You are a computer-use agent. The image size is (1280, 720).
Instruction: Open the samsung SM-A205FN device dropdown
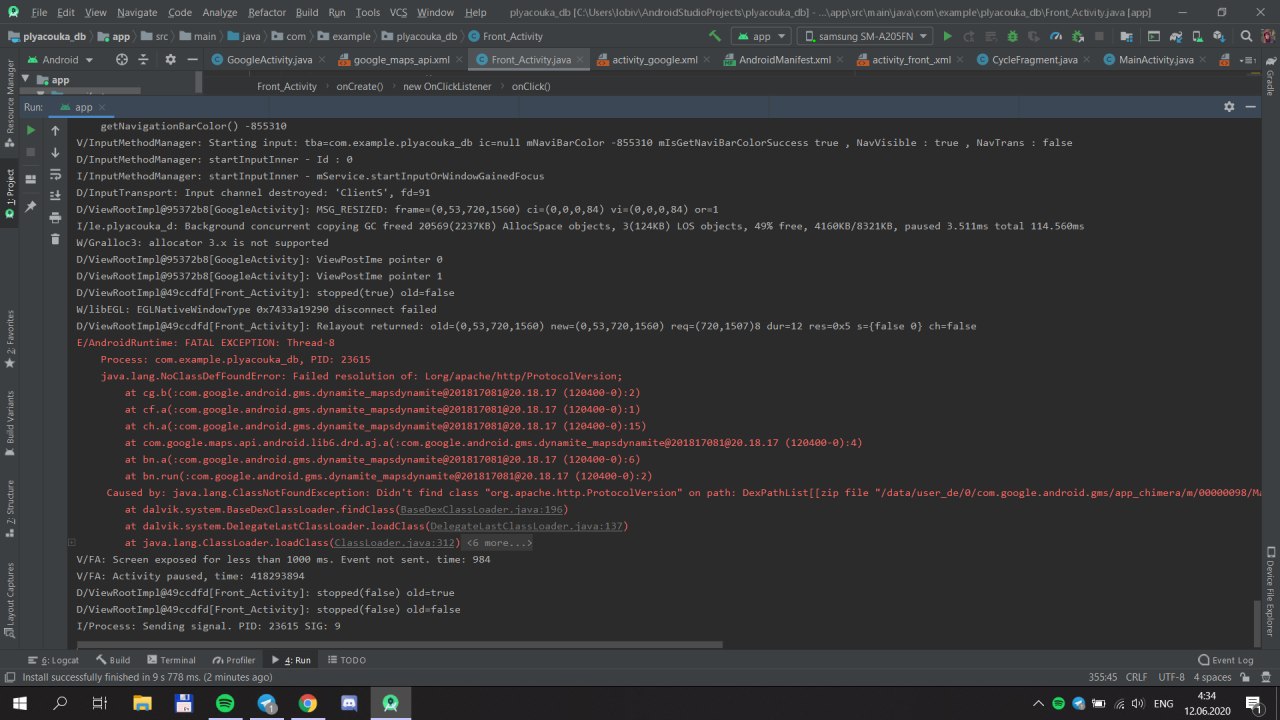pyautogui.click(x=865, y=36)
